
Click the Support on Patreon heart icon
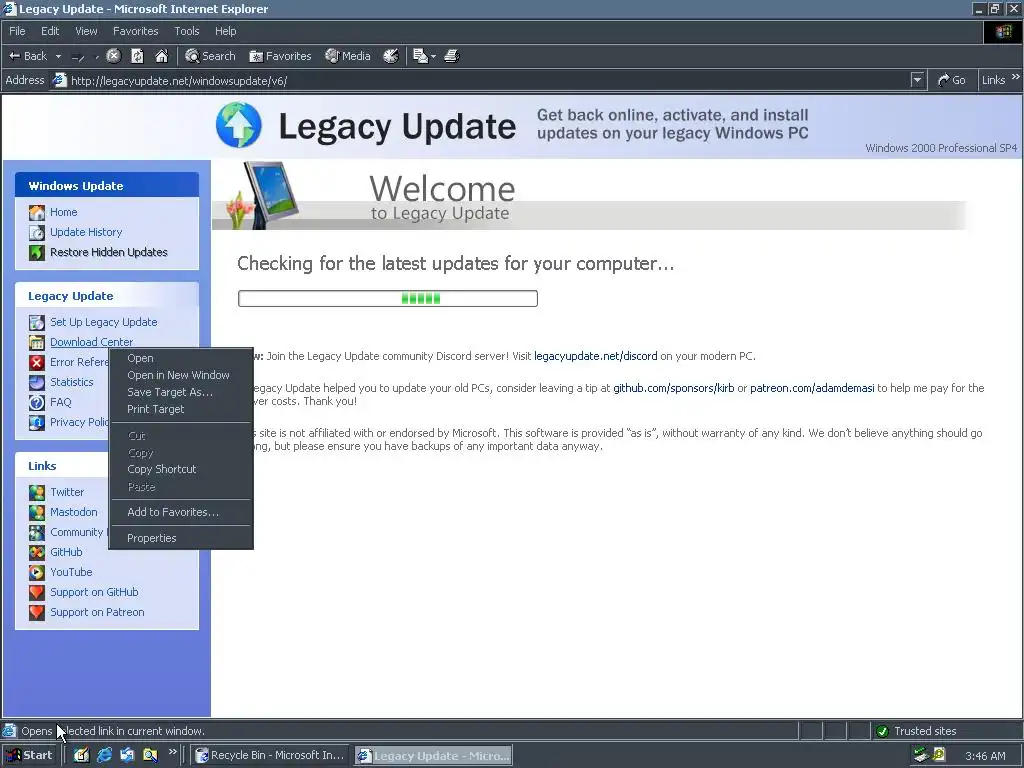[x=37, y=613]
